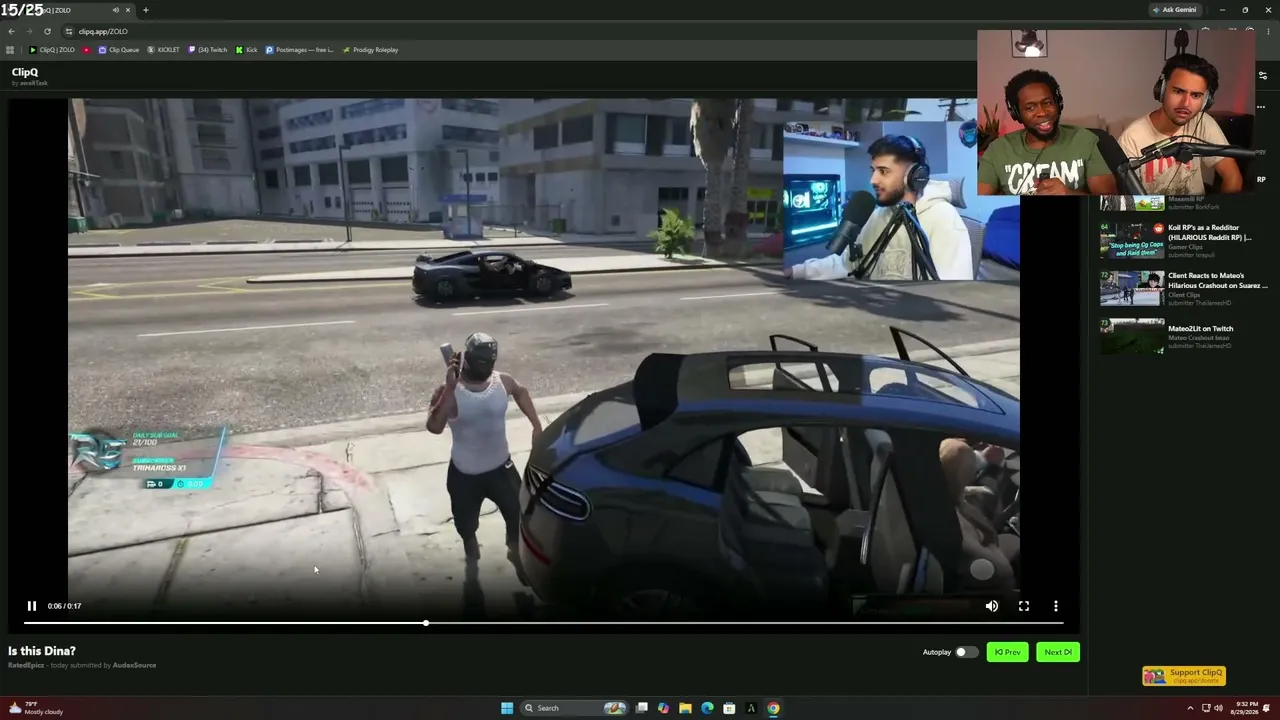Screen dimensions: 1280x720
Task: Click the address bar showing clipq.app/ZOLO
Action: (103, 31)
